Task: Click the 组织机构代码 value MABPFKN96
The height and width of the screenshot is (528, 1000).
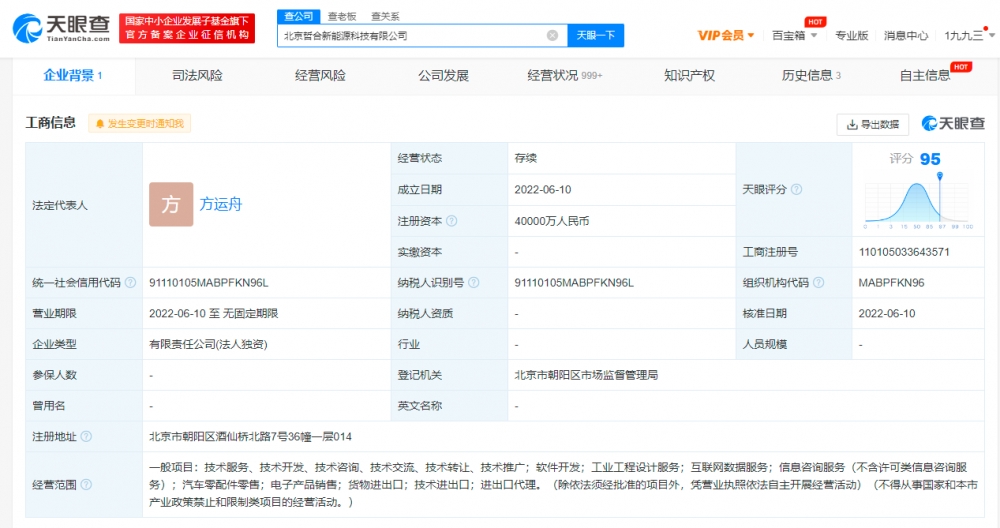Action: 891,282
